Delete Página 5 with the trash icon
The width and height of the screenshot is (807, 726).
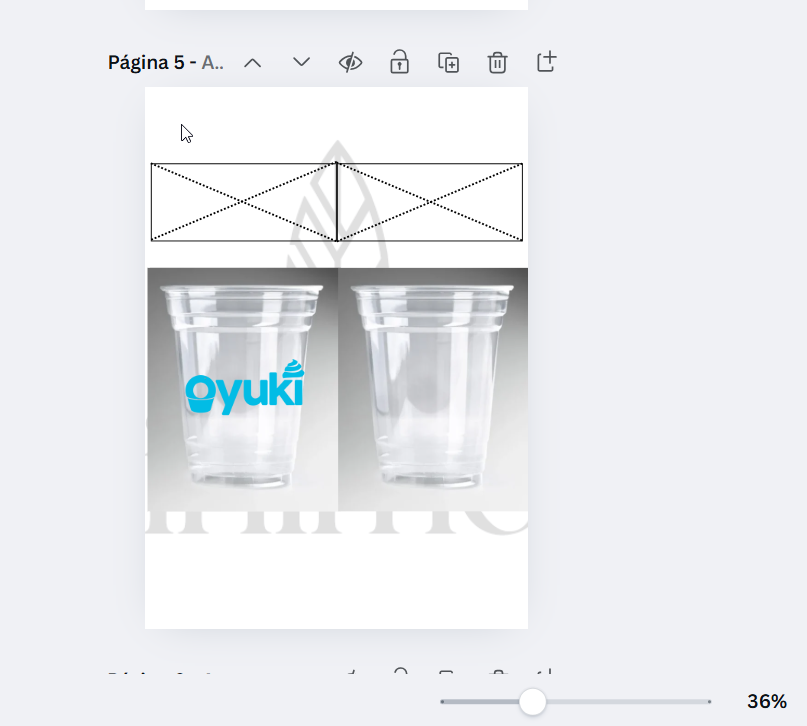click(497, 63)
